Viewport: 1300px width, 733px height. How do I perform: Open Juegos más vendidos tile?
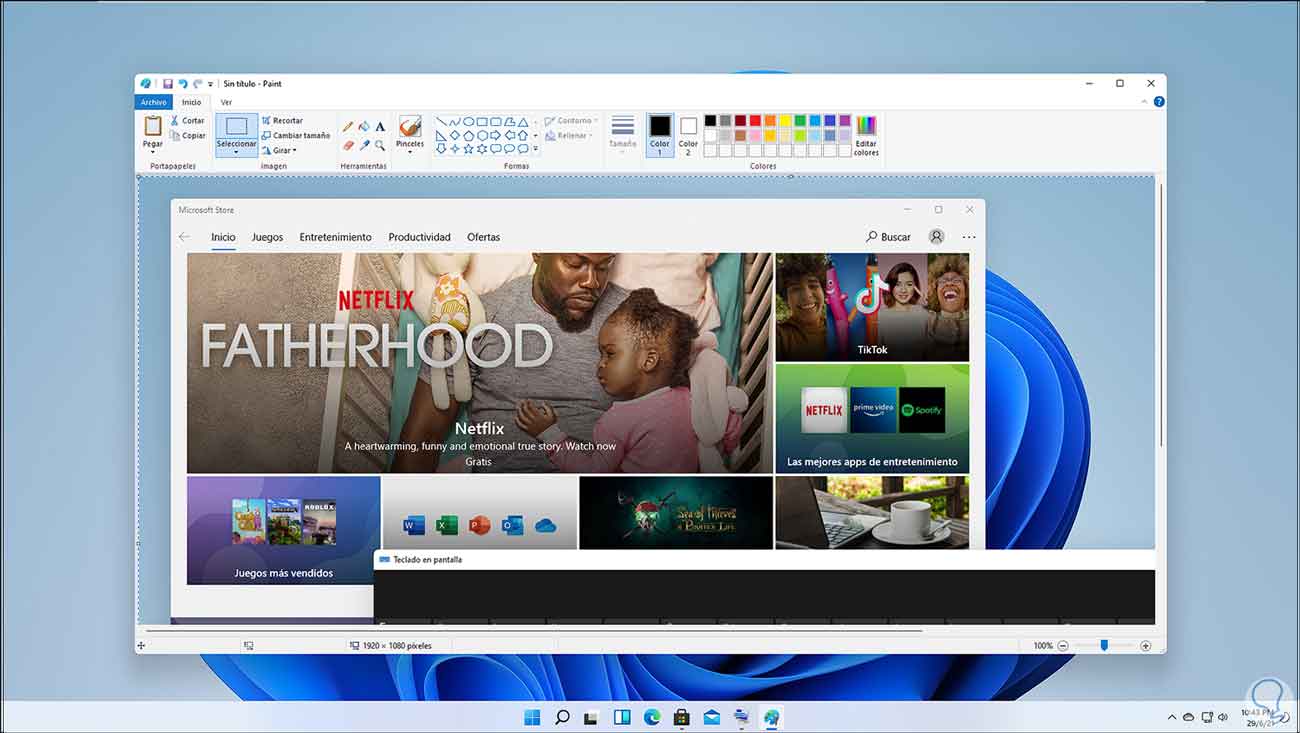[x=284, y=530]
